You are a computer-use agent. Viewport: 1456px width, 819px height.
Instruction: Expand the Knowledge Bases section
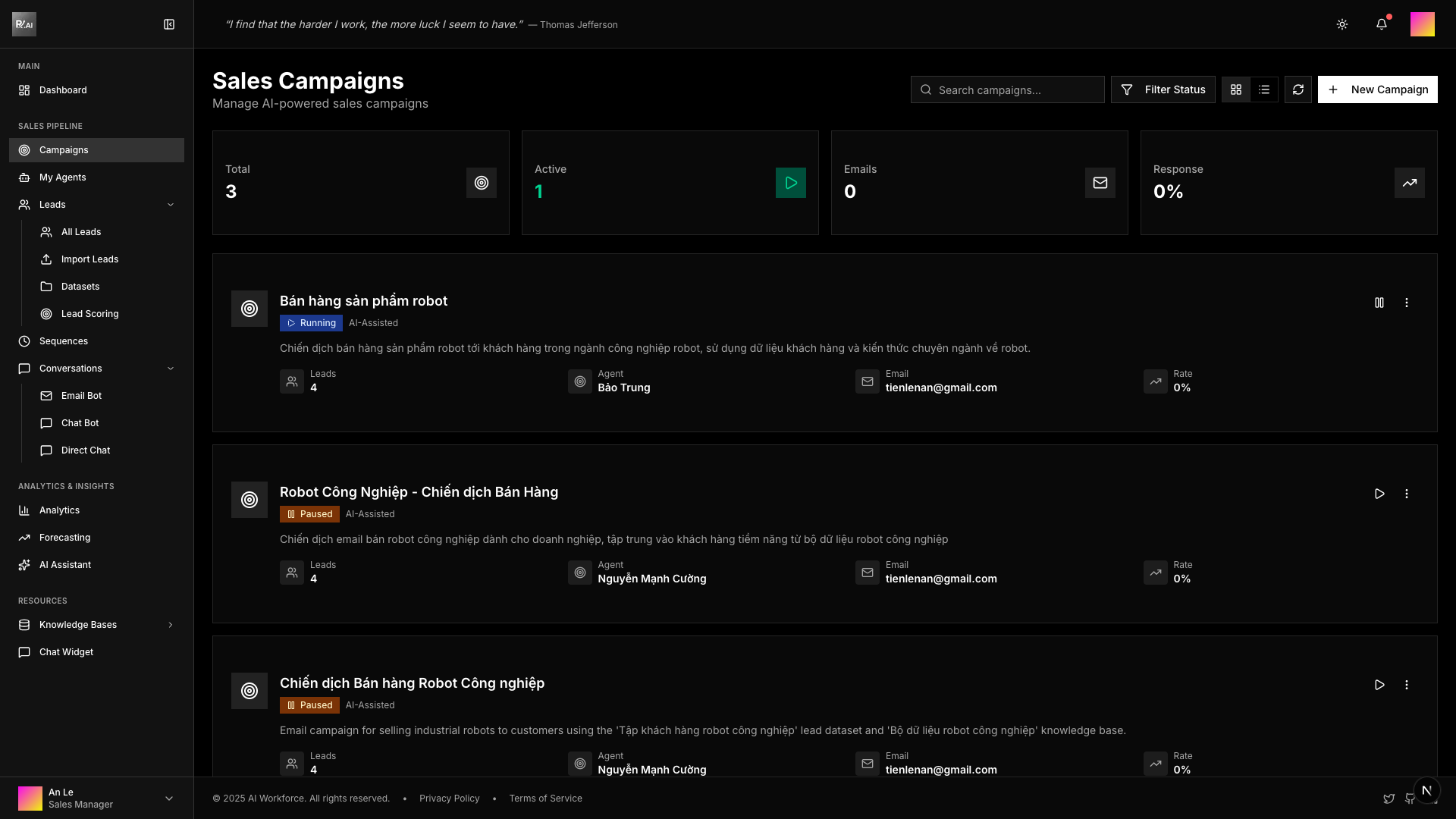click(x=171, y=625)
